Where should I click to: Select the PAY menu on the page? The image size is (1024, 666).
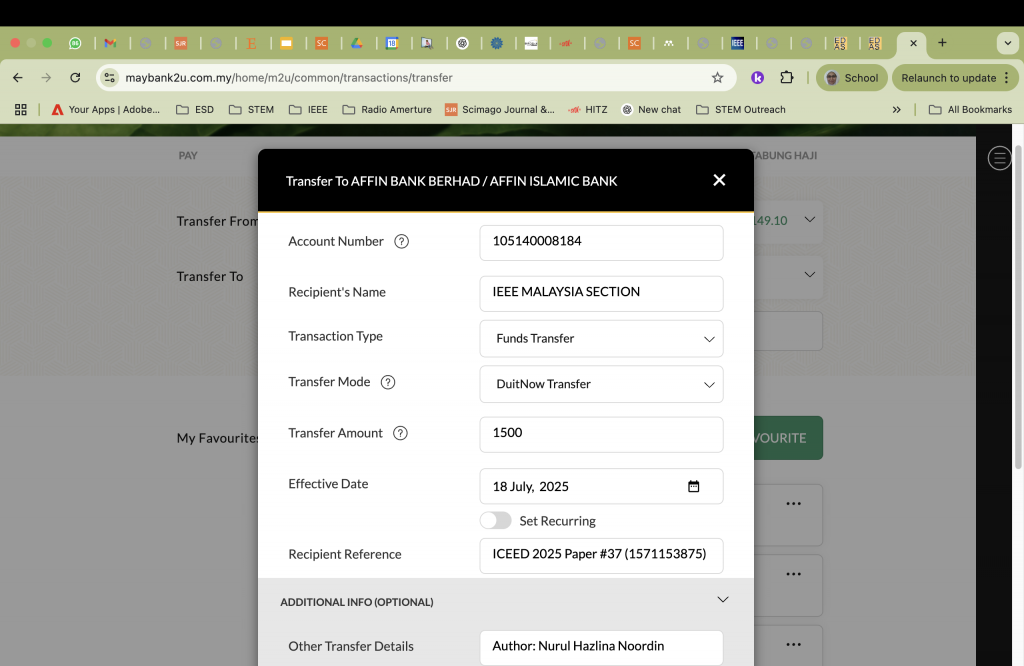click(188, 155)
